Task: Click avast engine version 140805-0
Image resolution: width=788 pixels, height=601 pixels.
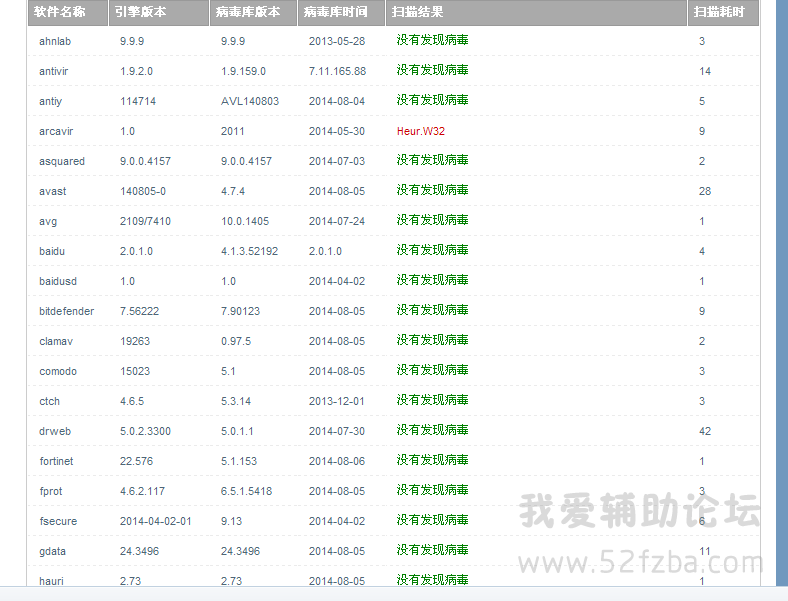Action: click(x=143, y=191)
